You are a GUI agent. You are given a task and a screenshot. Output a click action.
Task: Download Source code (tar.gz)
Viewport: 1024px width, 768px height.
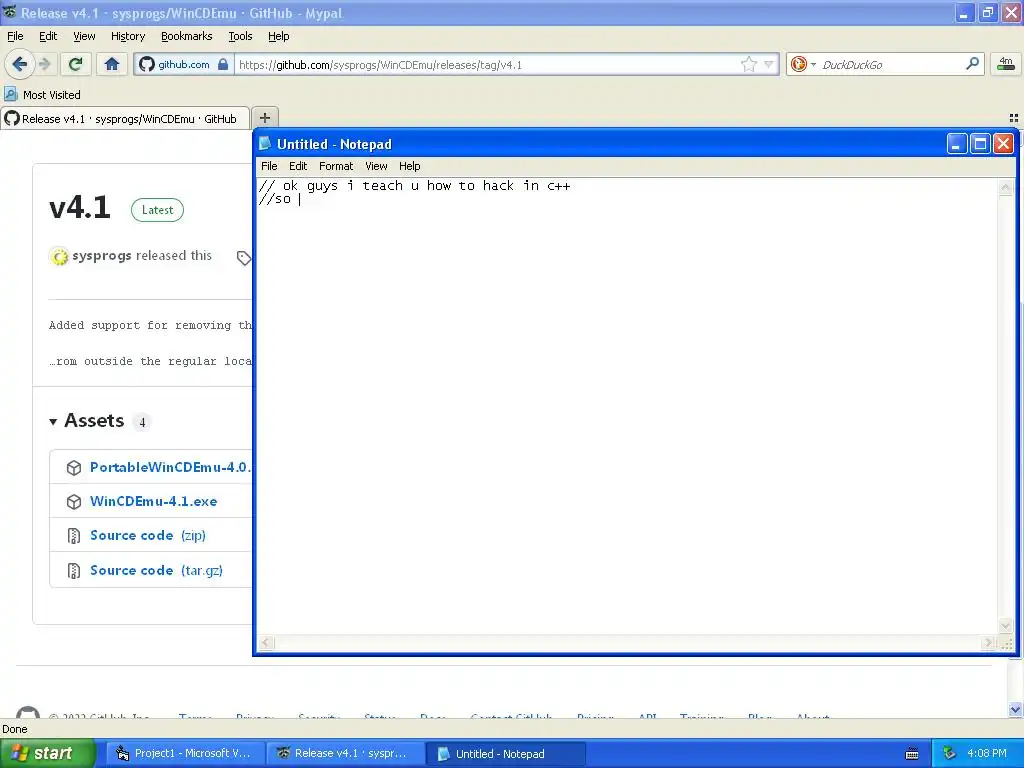click(156, 570)
